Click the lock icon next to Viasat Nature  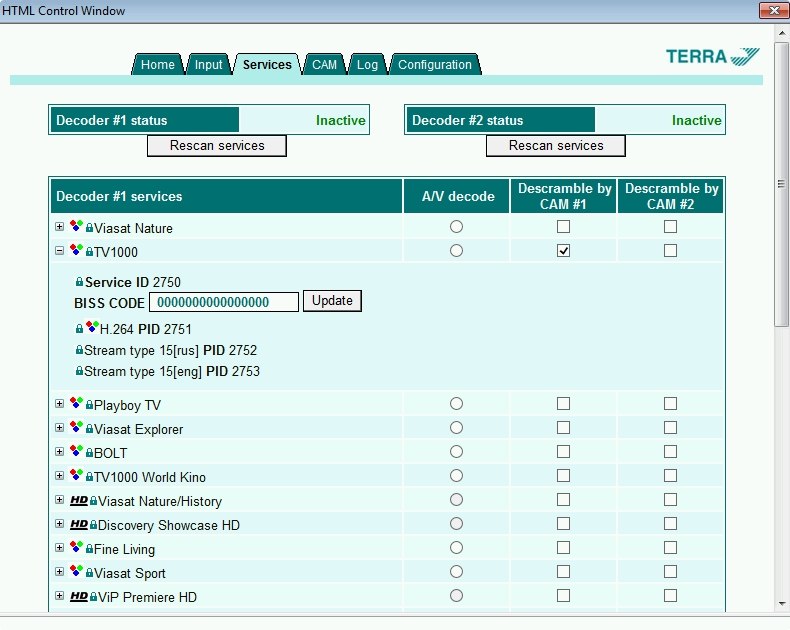(x=89, y=228)
